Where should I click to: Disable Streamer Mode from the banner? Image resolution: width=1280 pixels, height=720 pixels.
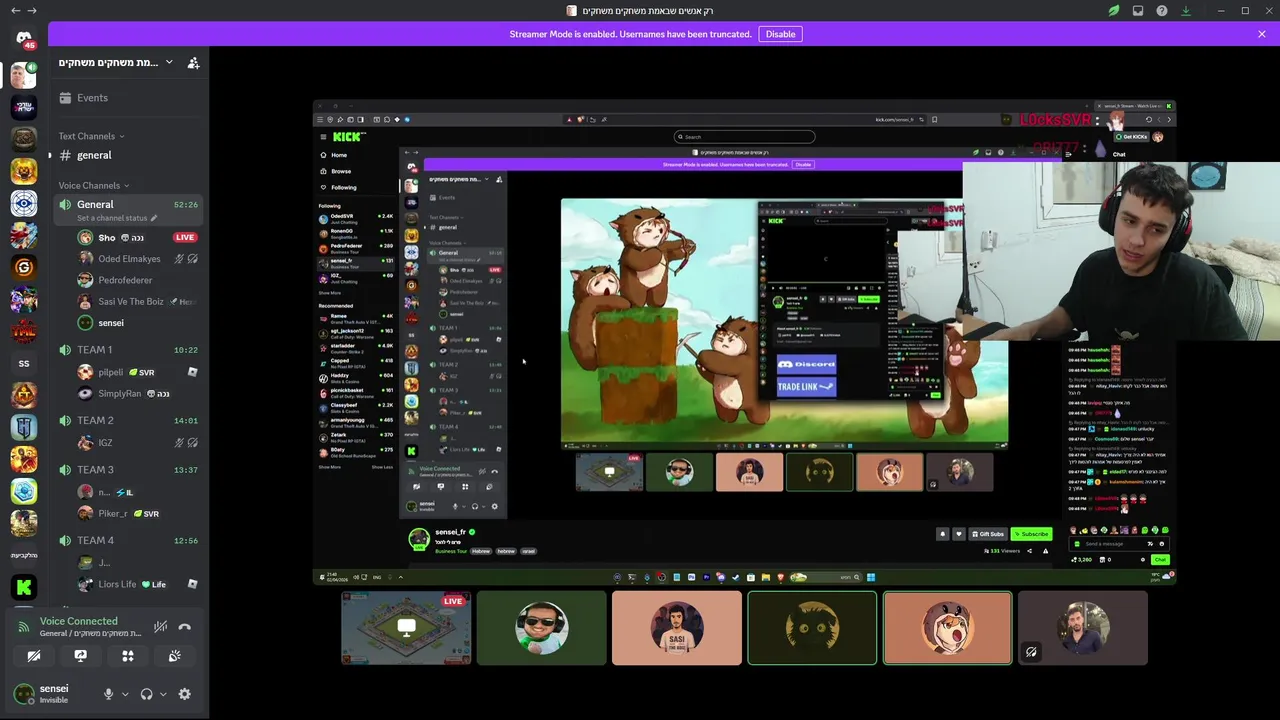pyautogui.click(x=780, y=34)
